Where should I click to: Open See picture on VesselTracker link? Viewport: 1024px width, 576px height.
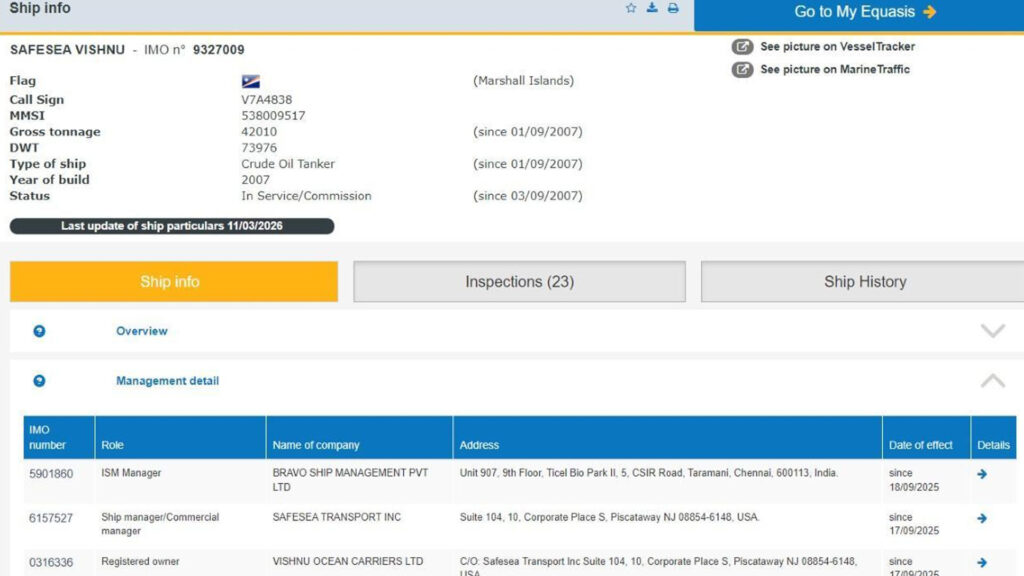(x=837, y=46)
